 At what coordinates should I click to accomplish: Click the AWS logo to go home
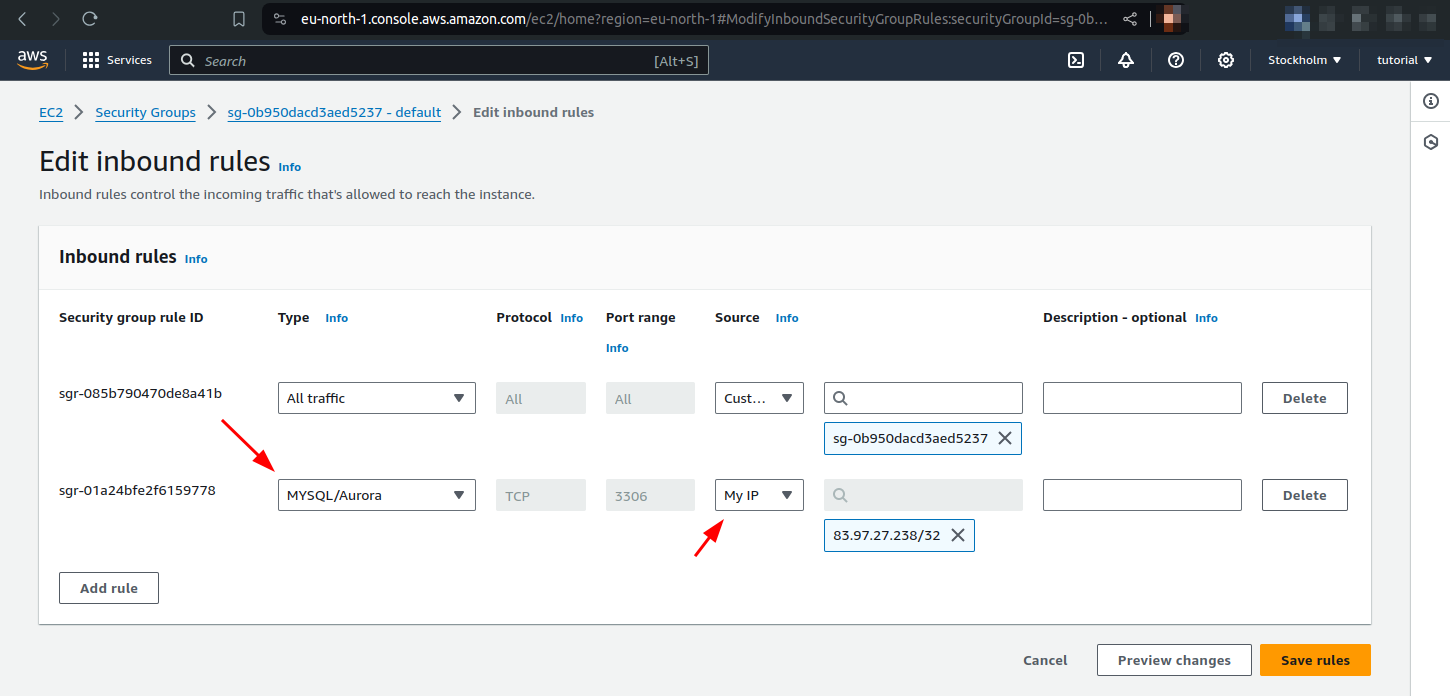tap(32, 60)
